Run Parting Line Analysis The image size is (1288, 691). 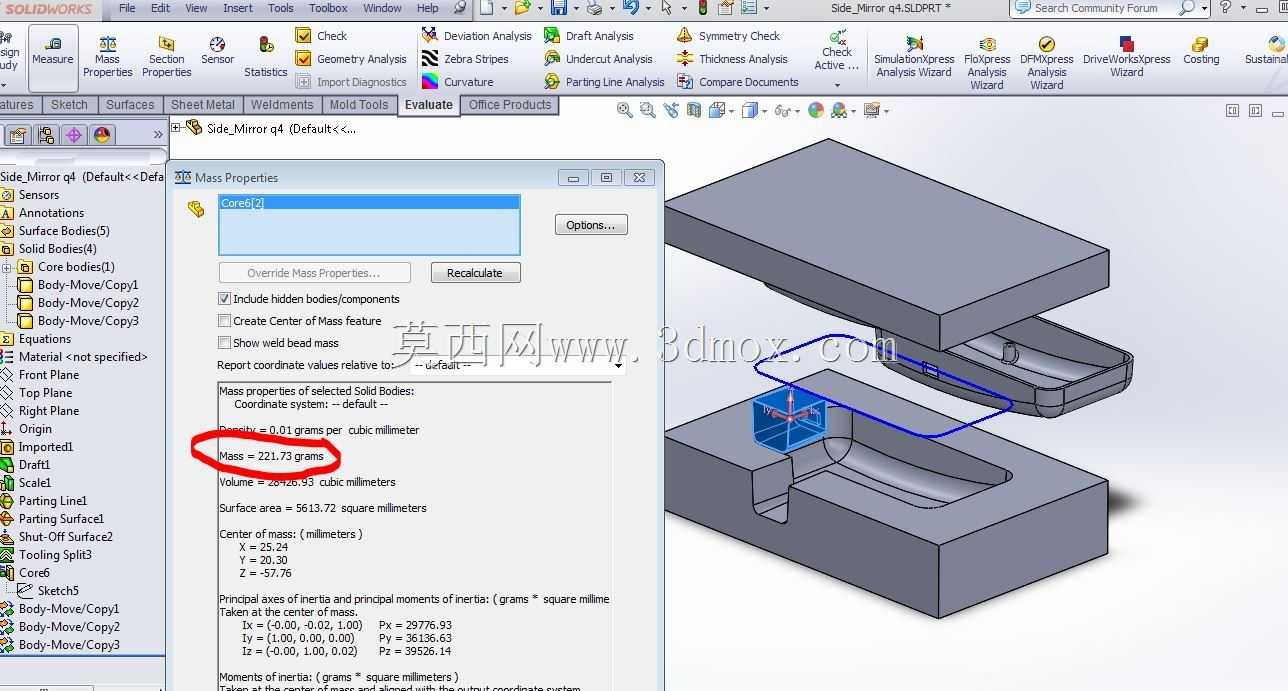[604, 82]
